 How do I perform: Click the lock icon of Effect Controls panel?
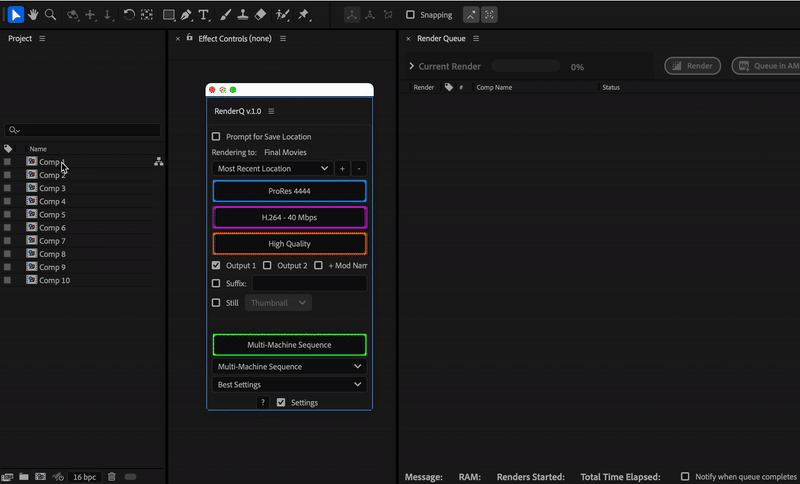189,38
